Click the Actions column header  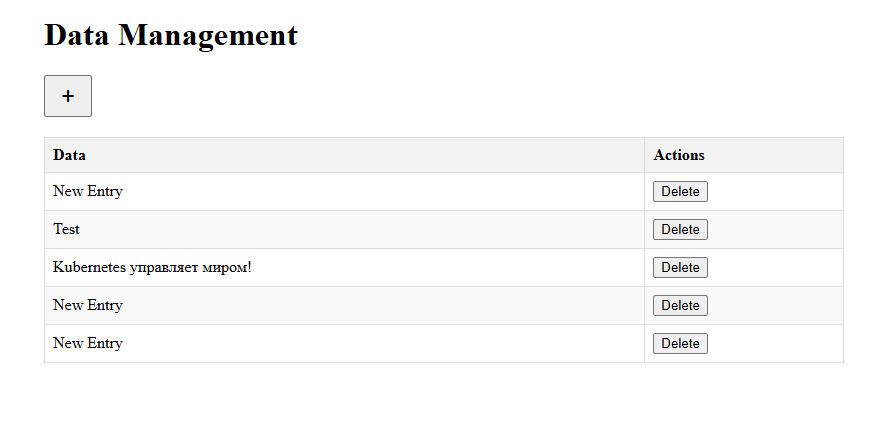point(679,155)
